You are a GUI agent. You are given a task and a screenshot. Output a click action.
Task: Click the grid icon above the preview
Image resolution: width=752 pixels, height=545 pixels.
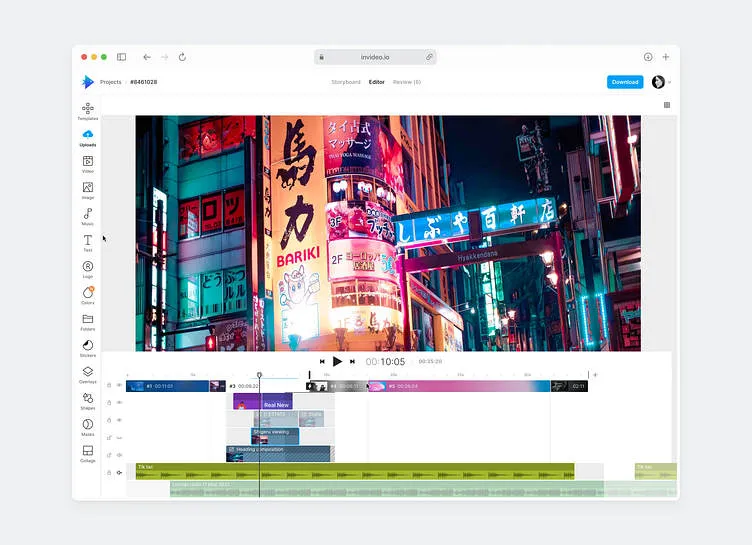pyautogui.click(x=667, y=105)
